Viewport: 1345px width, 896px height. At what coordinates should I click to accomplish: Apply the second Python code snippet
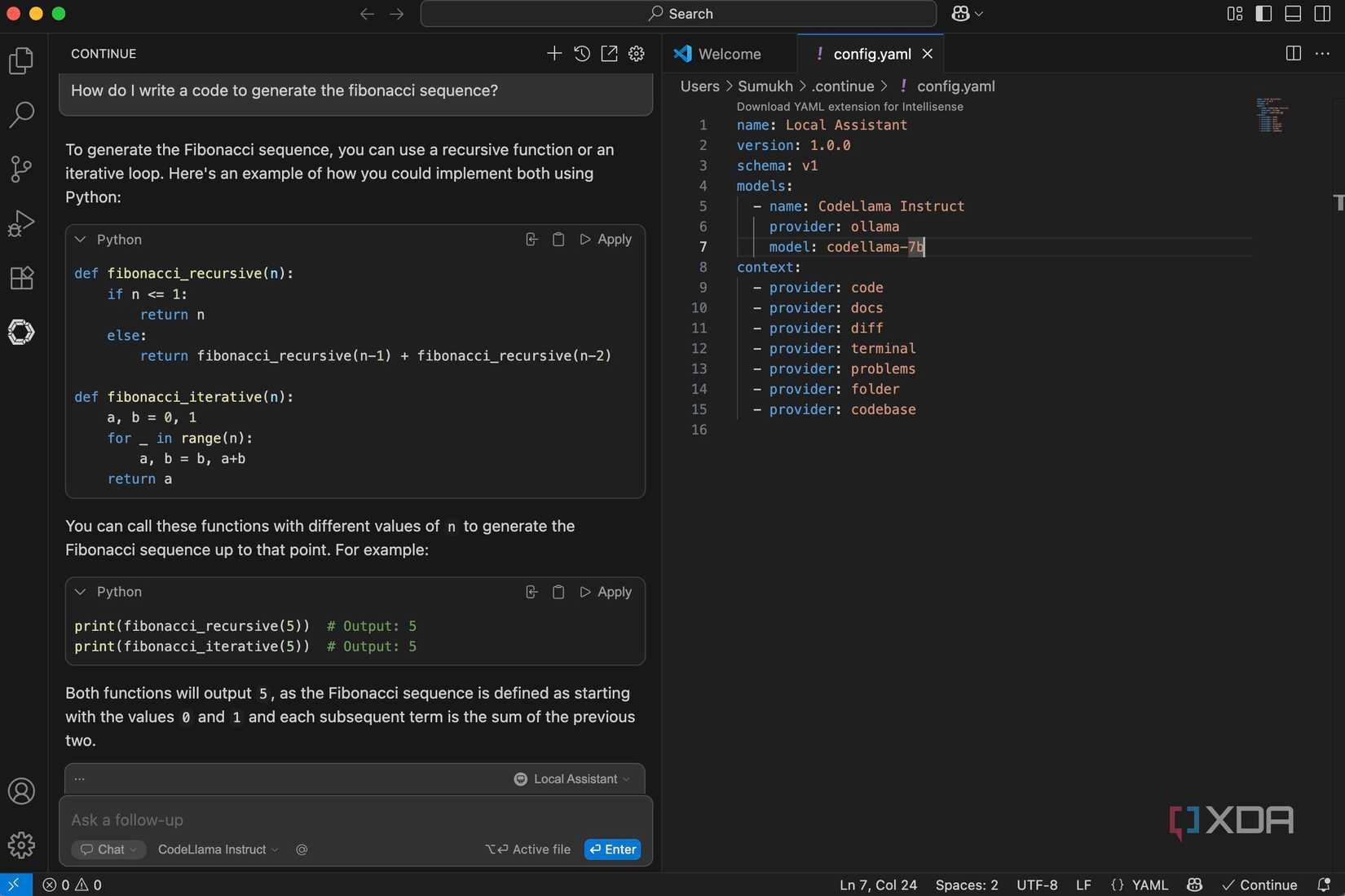tap(606, 592)
